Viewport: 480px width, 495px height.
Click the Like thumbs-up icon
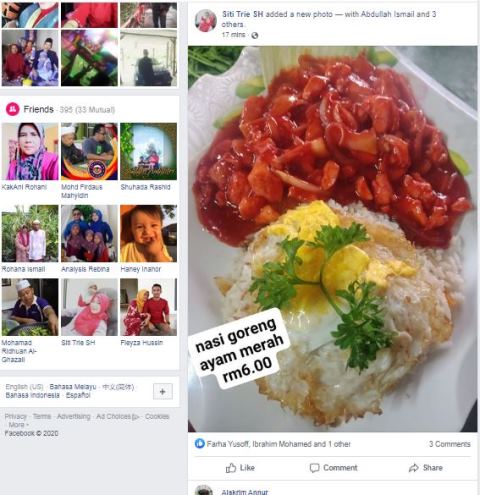pyautogui.click(x=231, y=468)
